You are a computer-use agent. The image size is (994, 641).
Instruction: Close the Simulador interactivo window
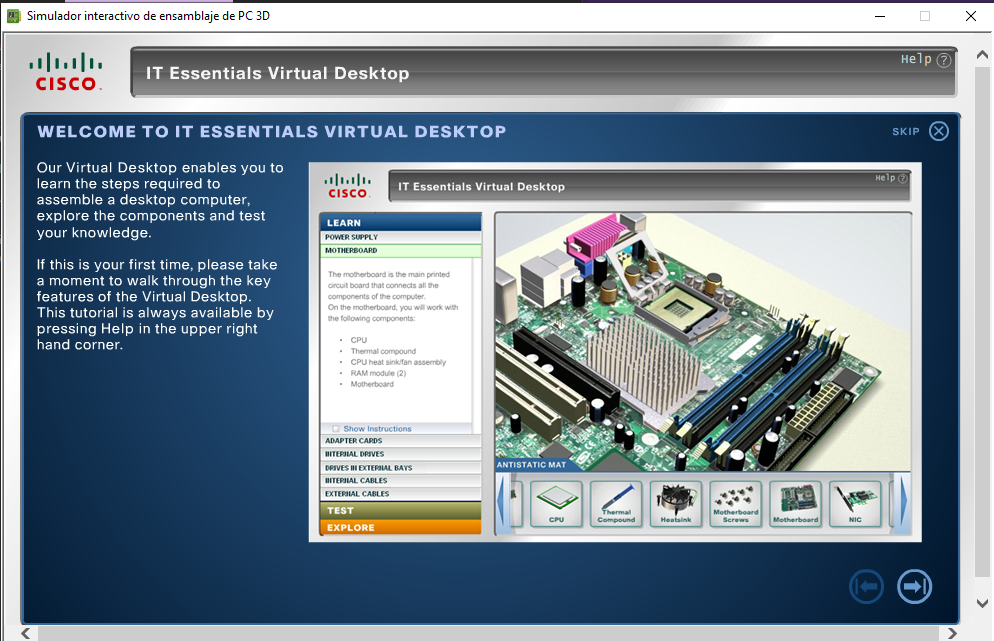tap(971, 16)
